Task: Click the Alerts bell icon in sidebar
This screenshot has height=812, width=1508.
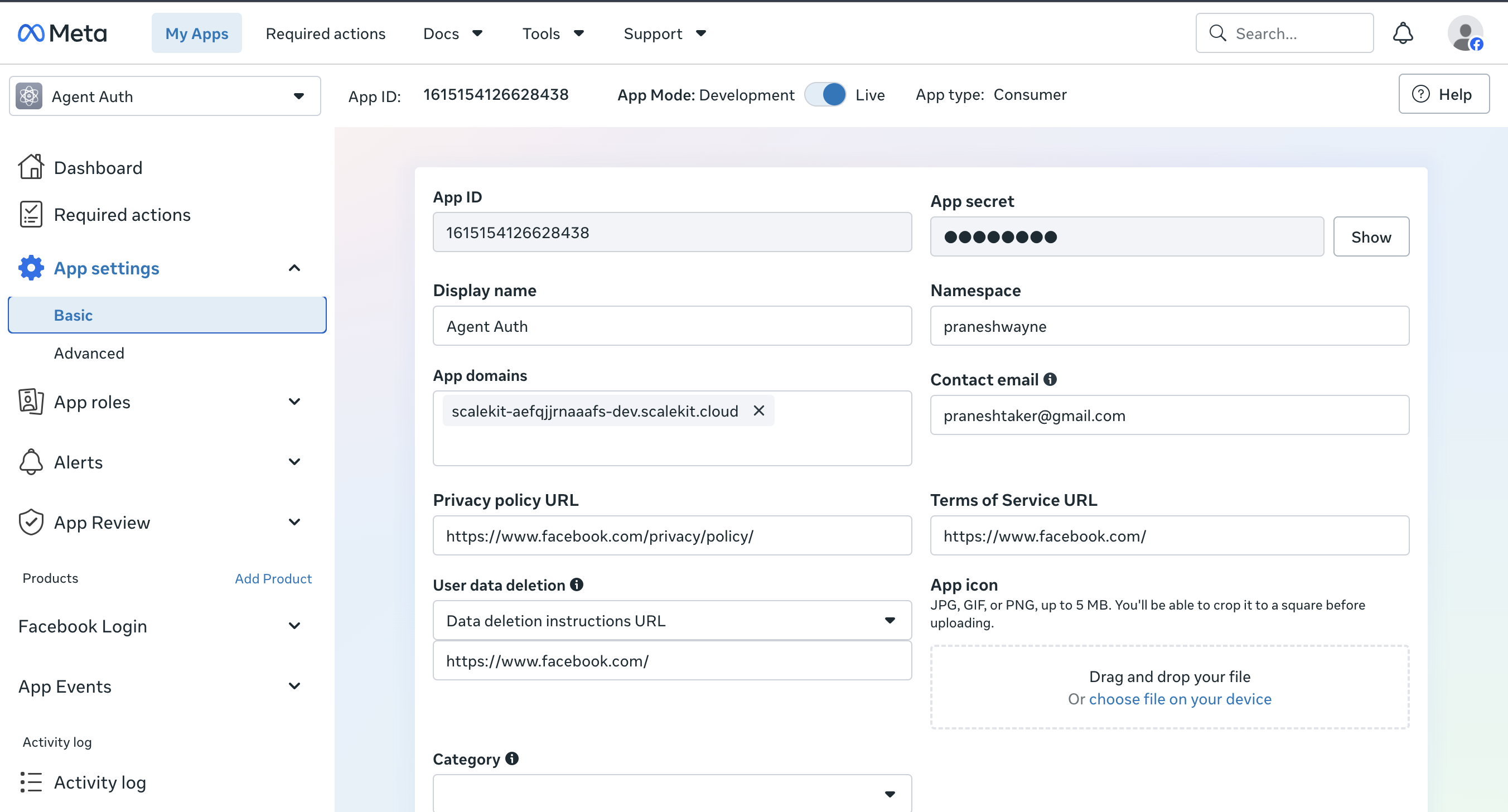Action: [31, 462]
